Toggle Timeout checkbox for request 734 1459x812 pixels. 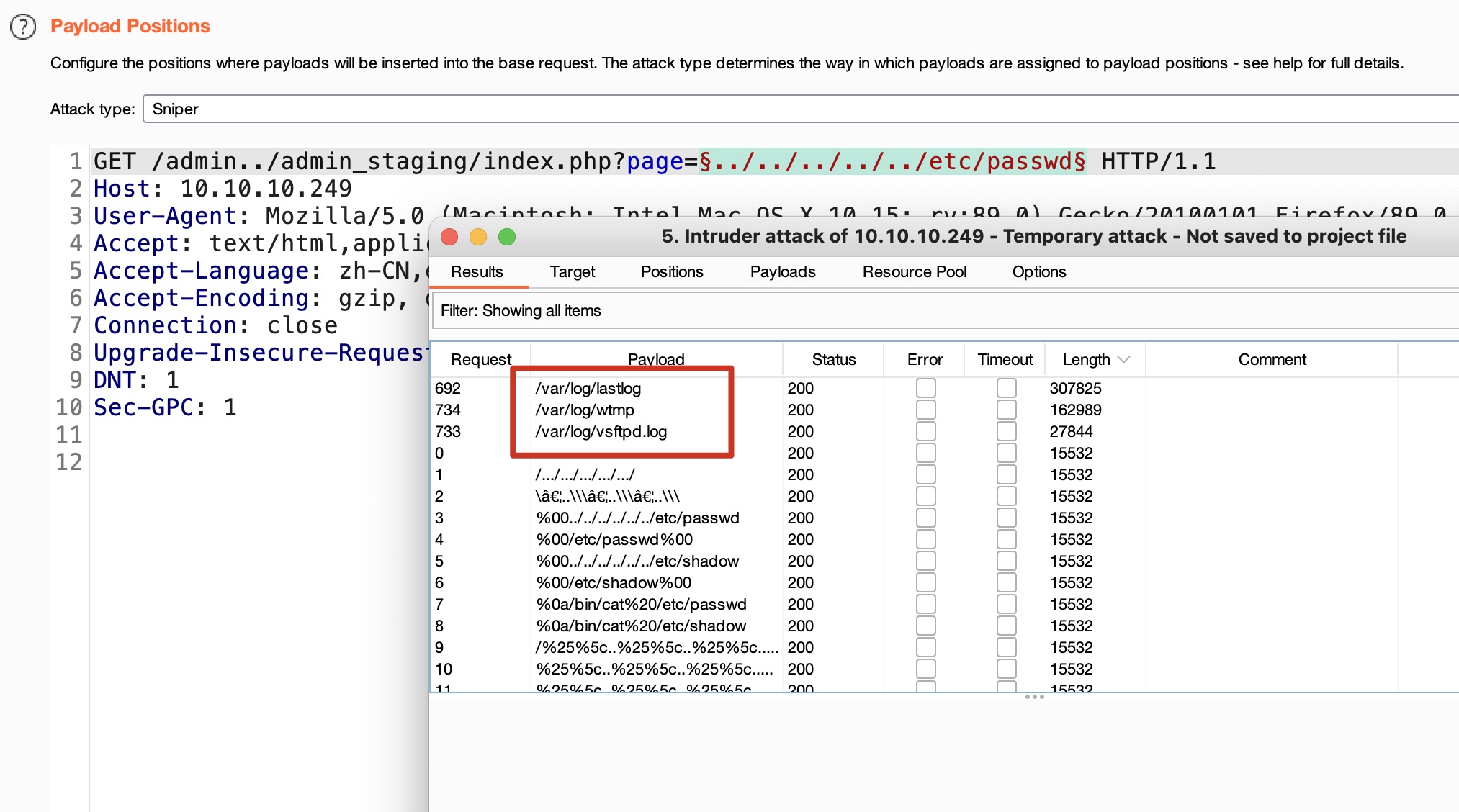pyautogui.click(x=1006, y=410)
